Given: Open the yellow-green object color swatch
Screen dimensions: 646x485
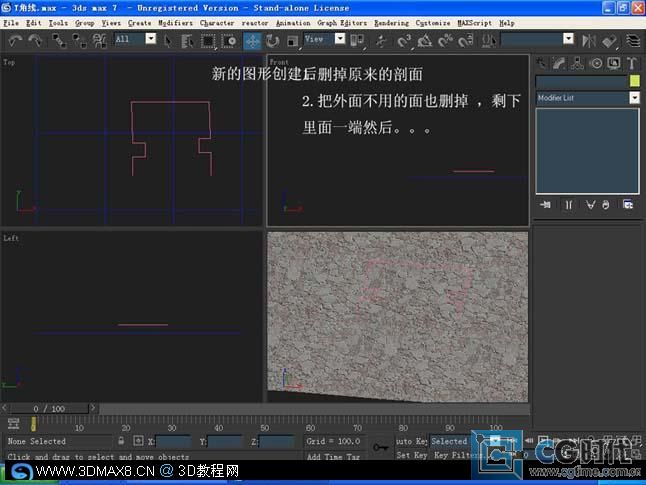Looking at the screenshot, I should (634, 81).
